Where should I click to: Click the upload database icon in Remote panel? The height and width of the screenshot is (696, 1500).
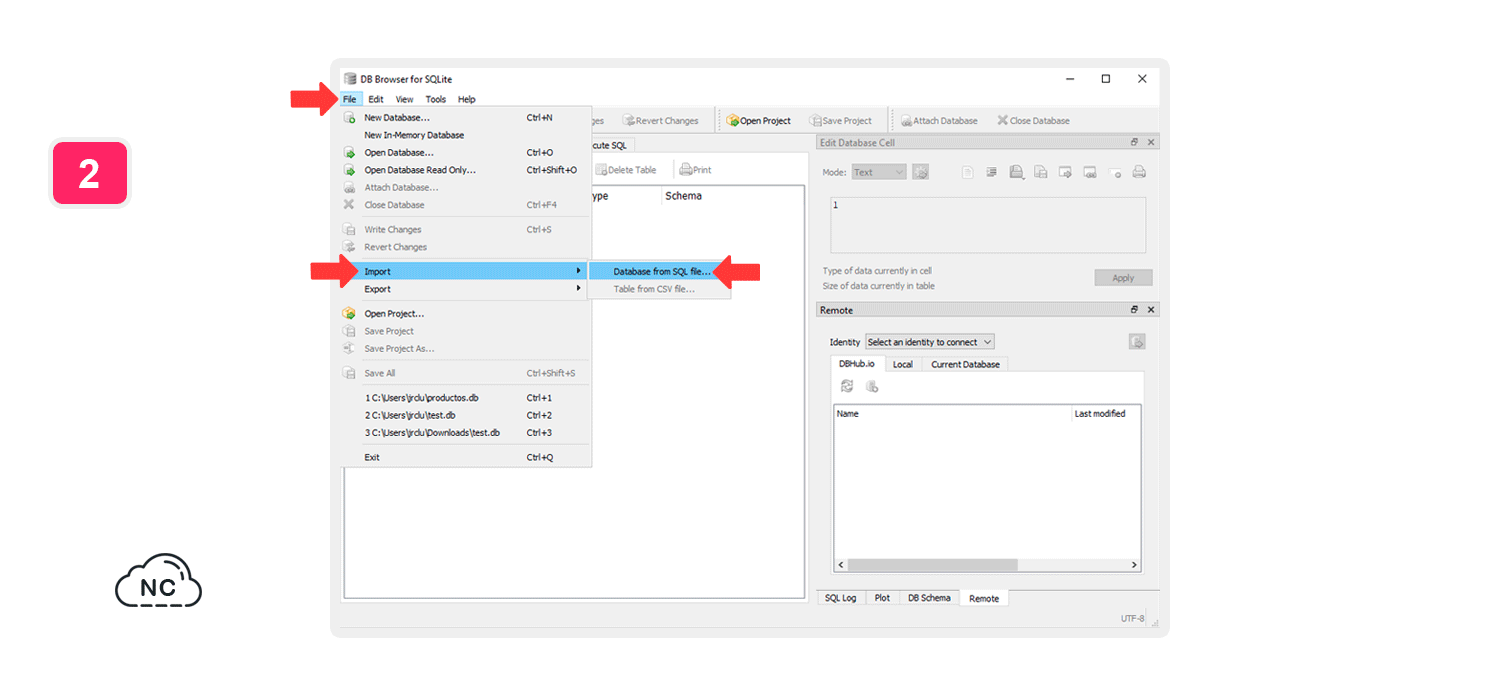tap(1137, 342)
